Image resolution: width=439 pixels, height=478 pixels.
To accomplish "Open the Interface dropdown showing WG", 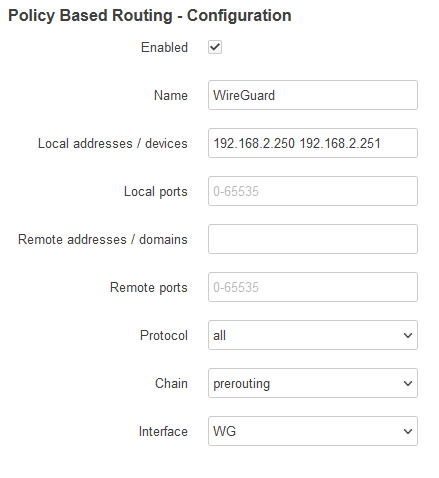I will 313,431.
